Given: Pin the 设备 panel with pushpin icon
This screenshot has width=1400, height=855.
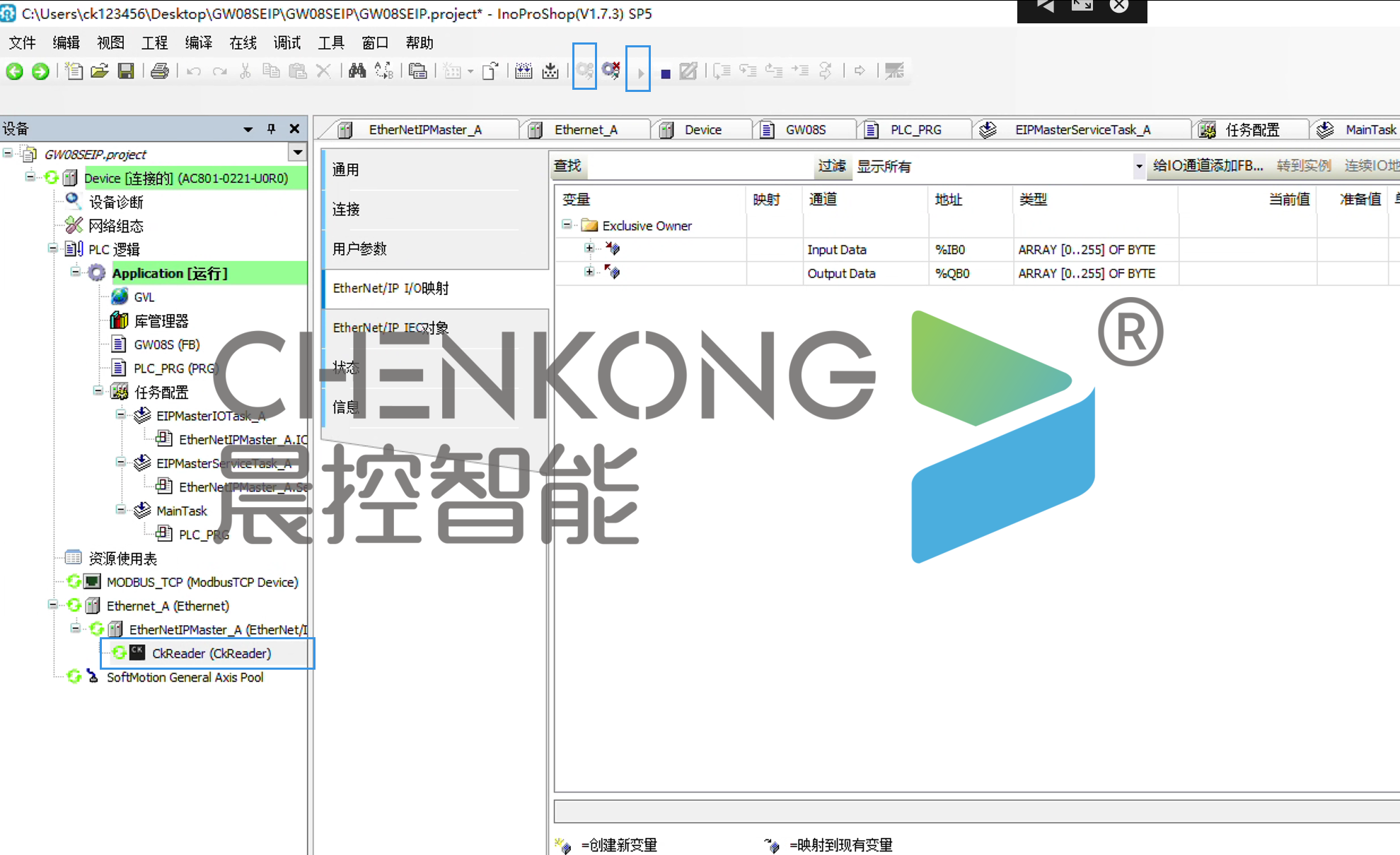Looking at the screenshot, I should point(271,129).
